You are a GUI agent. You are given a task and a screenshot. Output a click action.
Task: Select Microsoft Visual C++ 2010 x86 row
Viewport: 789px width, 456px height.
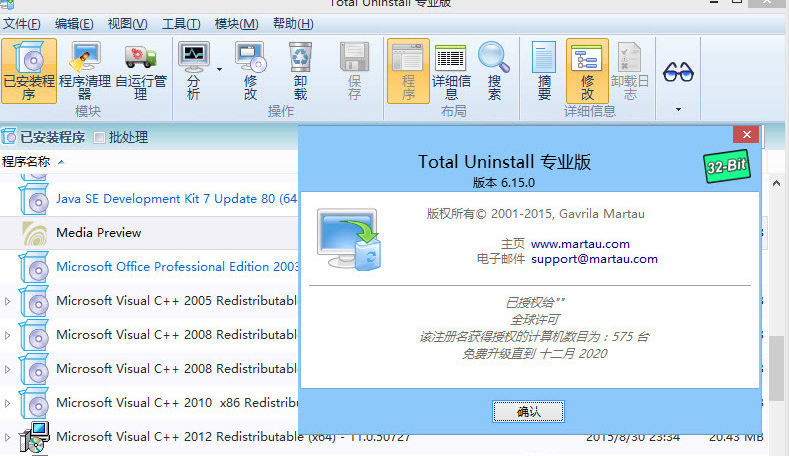pos(177,403)
